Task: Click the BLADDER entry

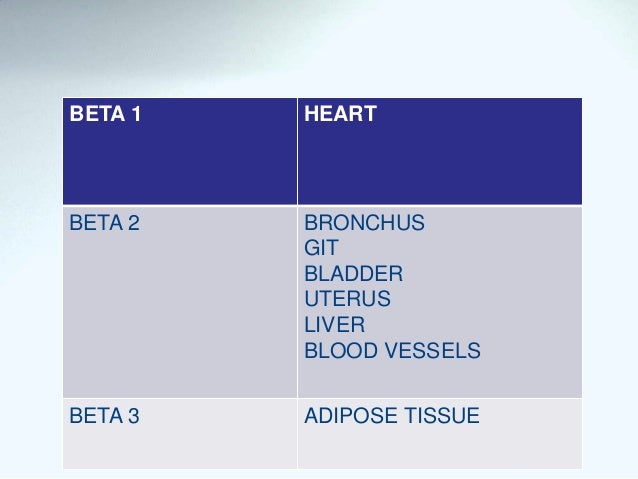Action: click(x=354, y=273)
